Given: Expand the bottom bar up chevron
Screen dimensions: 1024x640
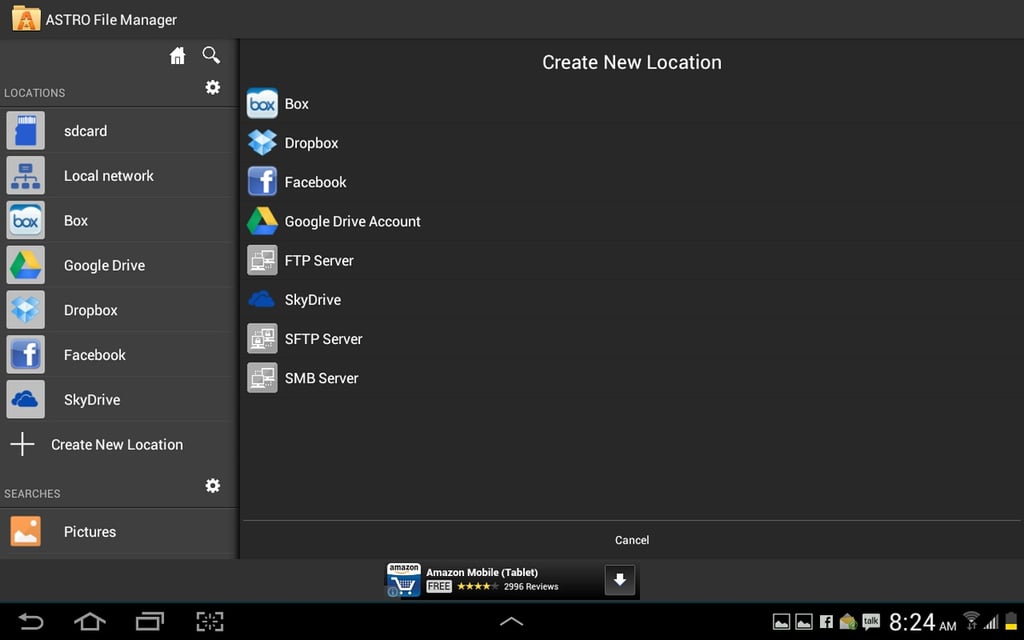Looking at the screenshot, I should [x=511, y=621].
